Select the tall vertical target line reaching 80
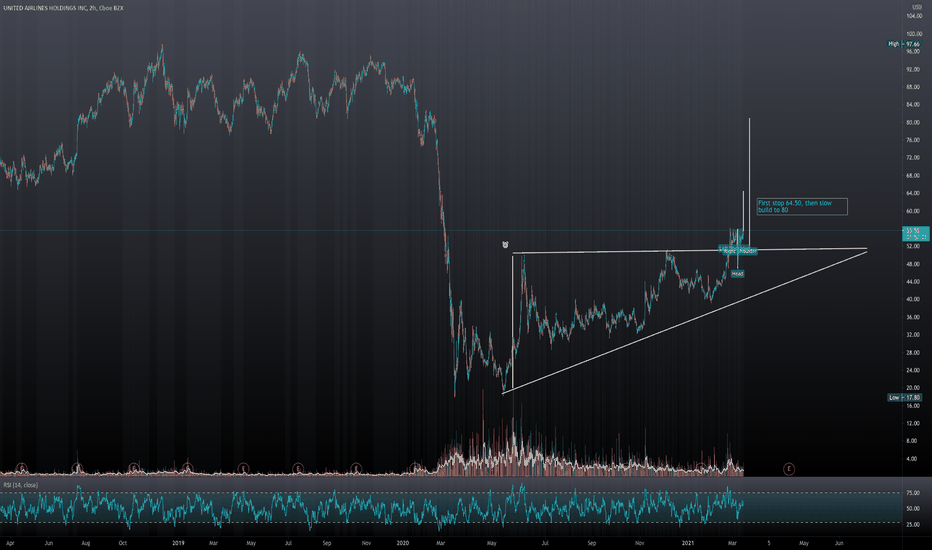Image resolution: width=932 pixels, height=550 pixels. pyautogui.click(x=749, y=181)
